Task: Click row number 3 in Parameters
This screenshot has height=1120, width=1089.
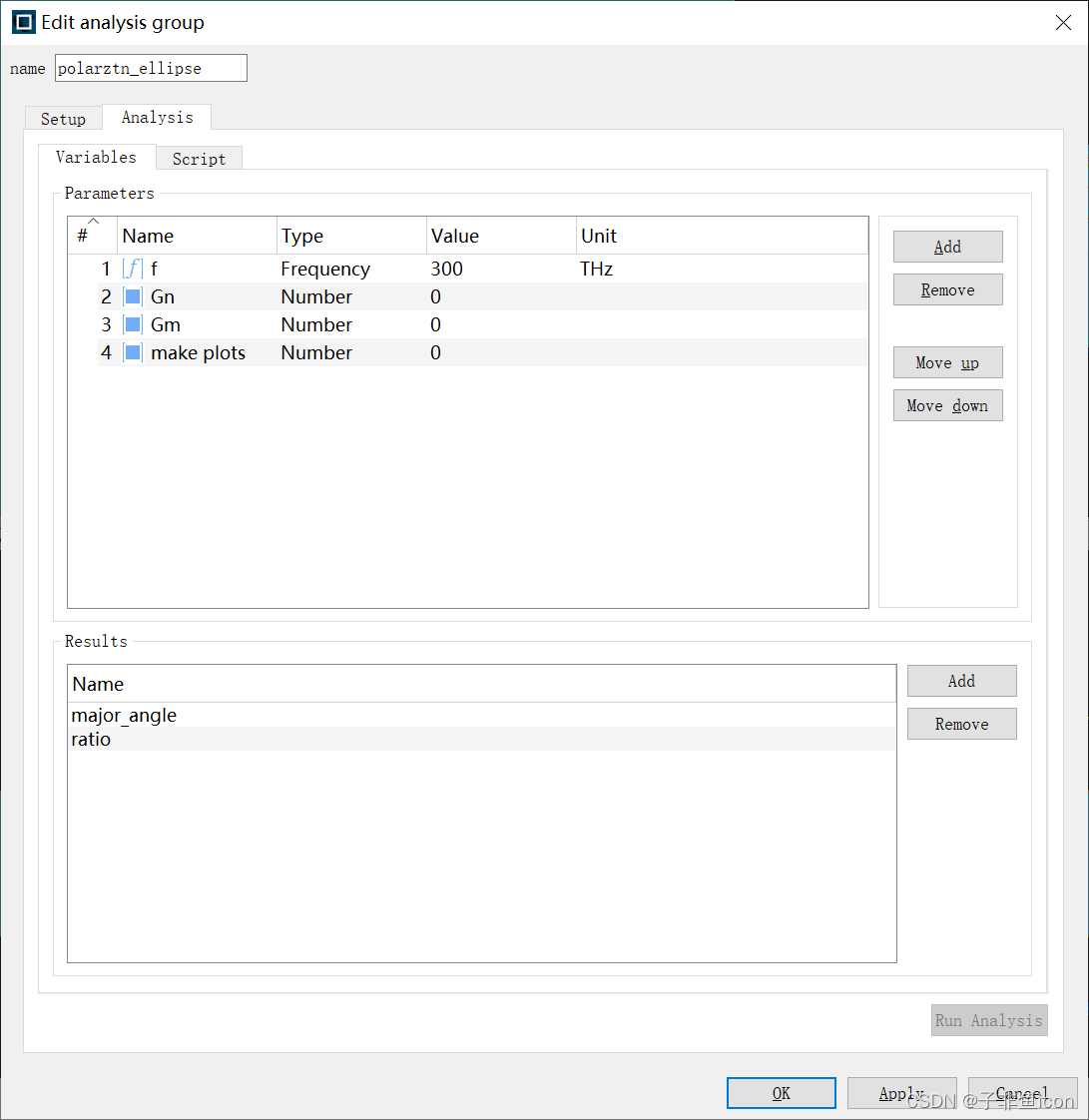Action: click(x=106, y=324)
